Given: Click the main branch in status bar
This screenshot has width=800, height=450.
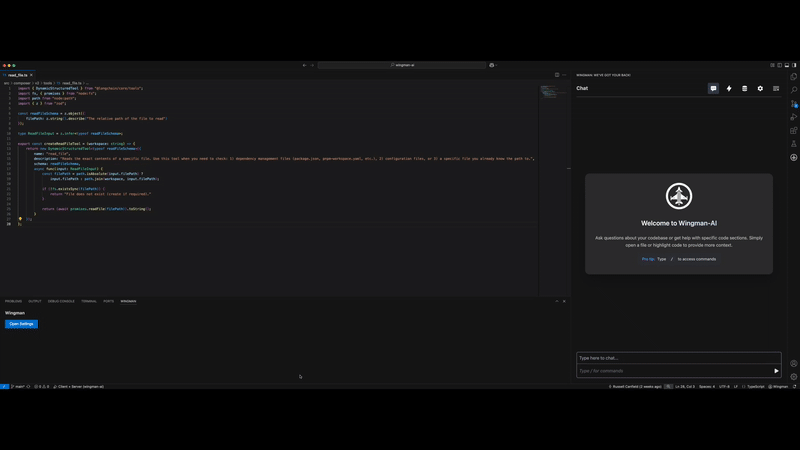Looking at the screenshot, I should [18, 386].
